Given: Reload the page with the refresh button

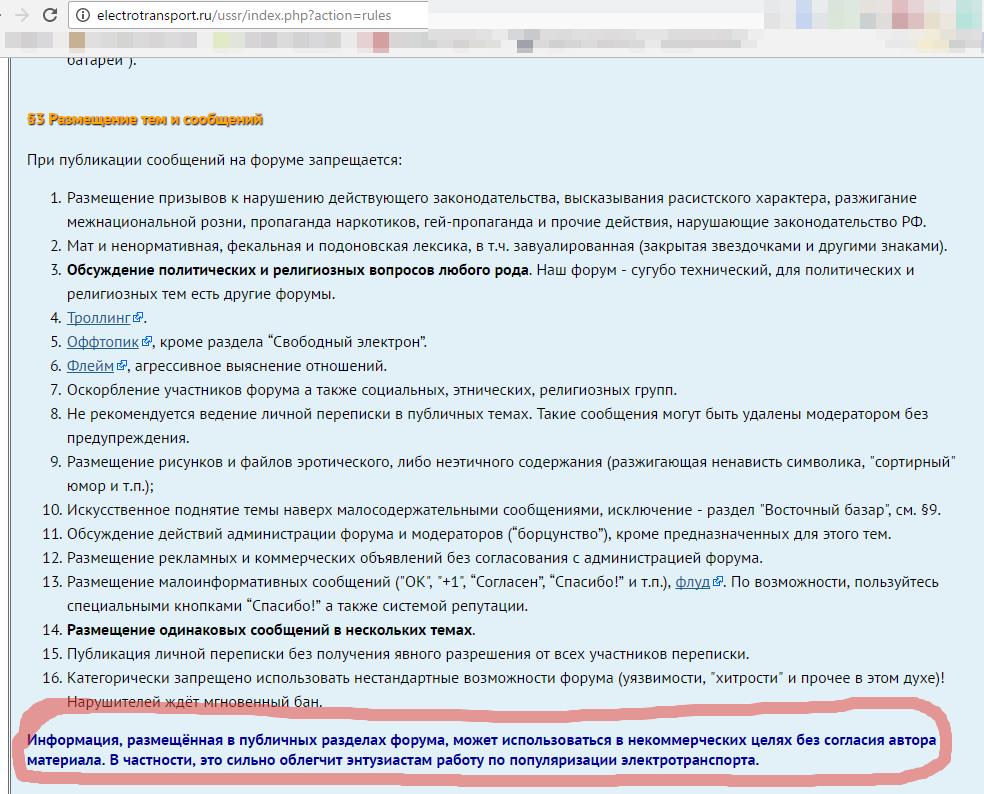Looking at the screenshot, I should click(50, 16).
